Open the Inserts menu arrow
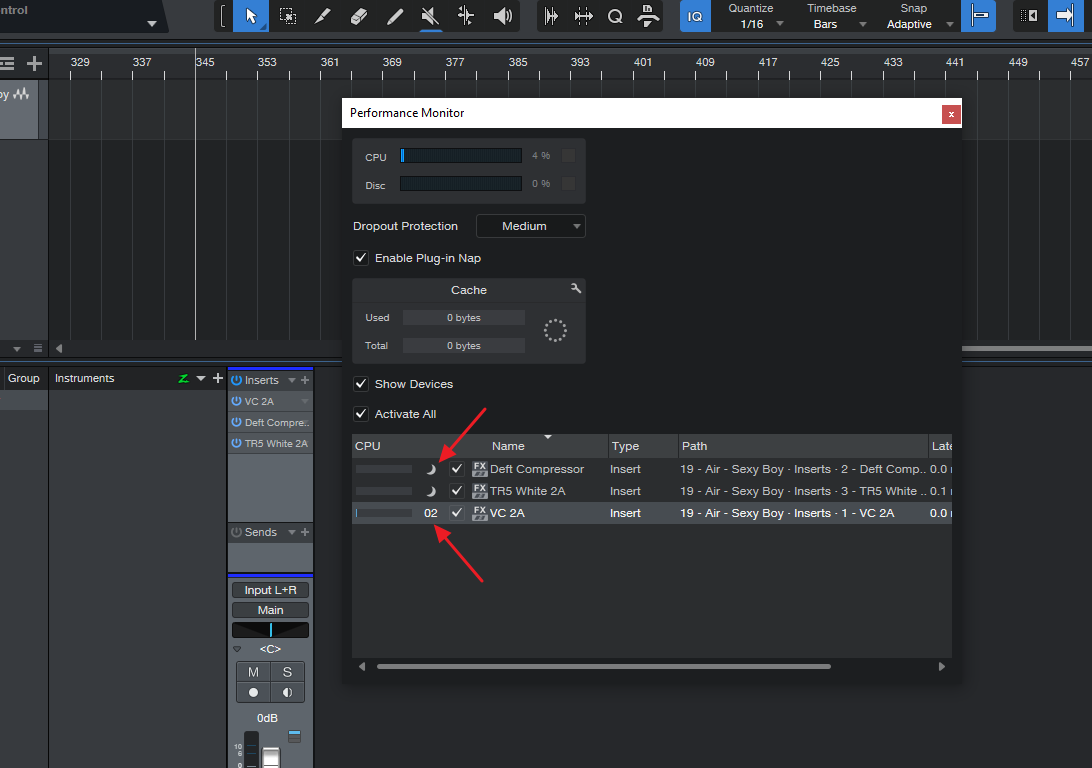The image size is (1092, 768). [x=292, y=380]
